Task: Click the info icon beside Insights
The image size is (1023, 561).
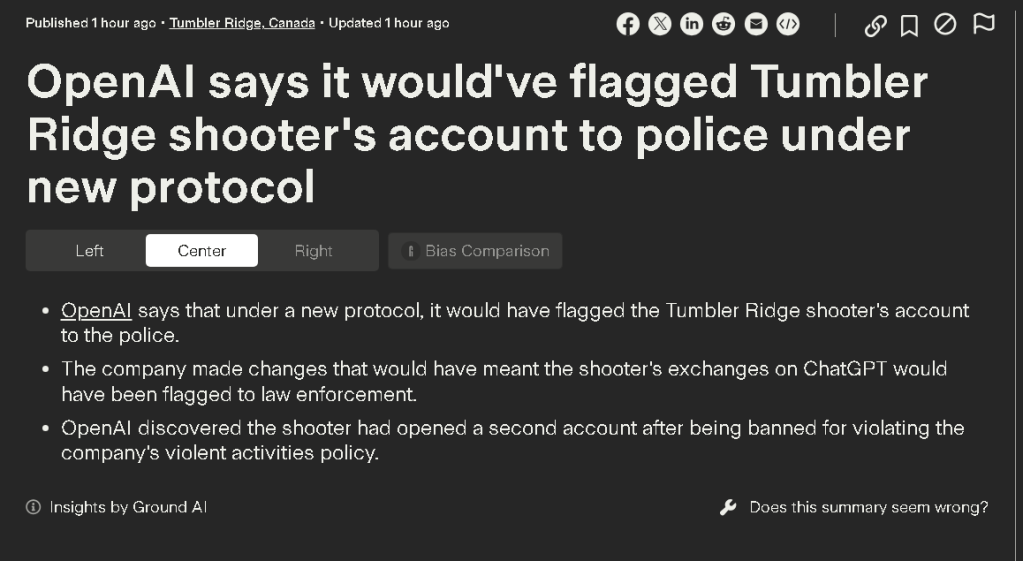Action: (33, 507)
